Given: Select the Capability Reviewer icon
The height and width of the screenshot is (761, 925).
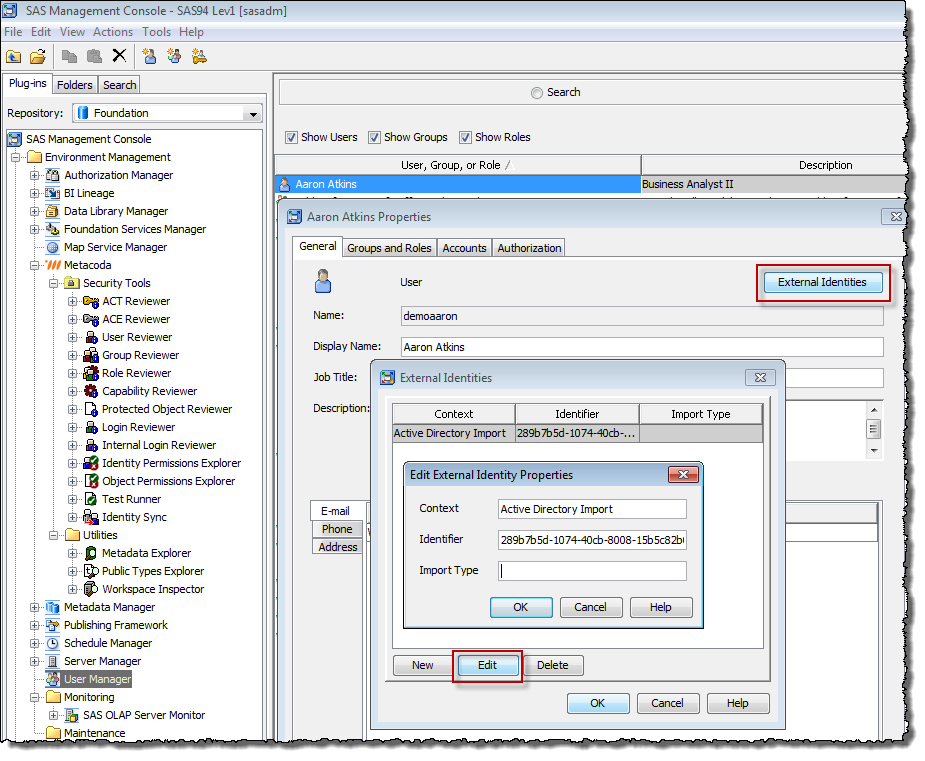Looking at the screenshot, I should 91,391.
